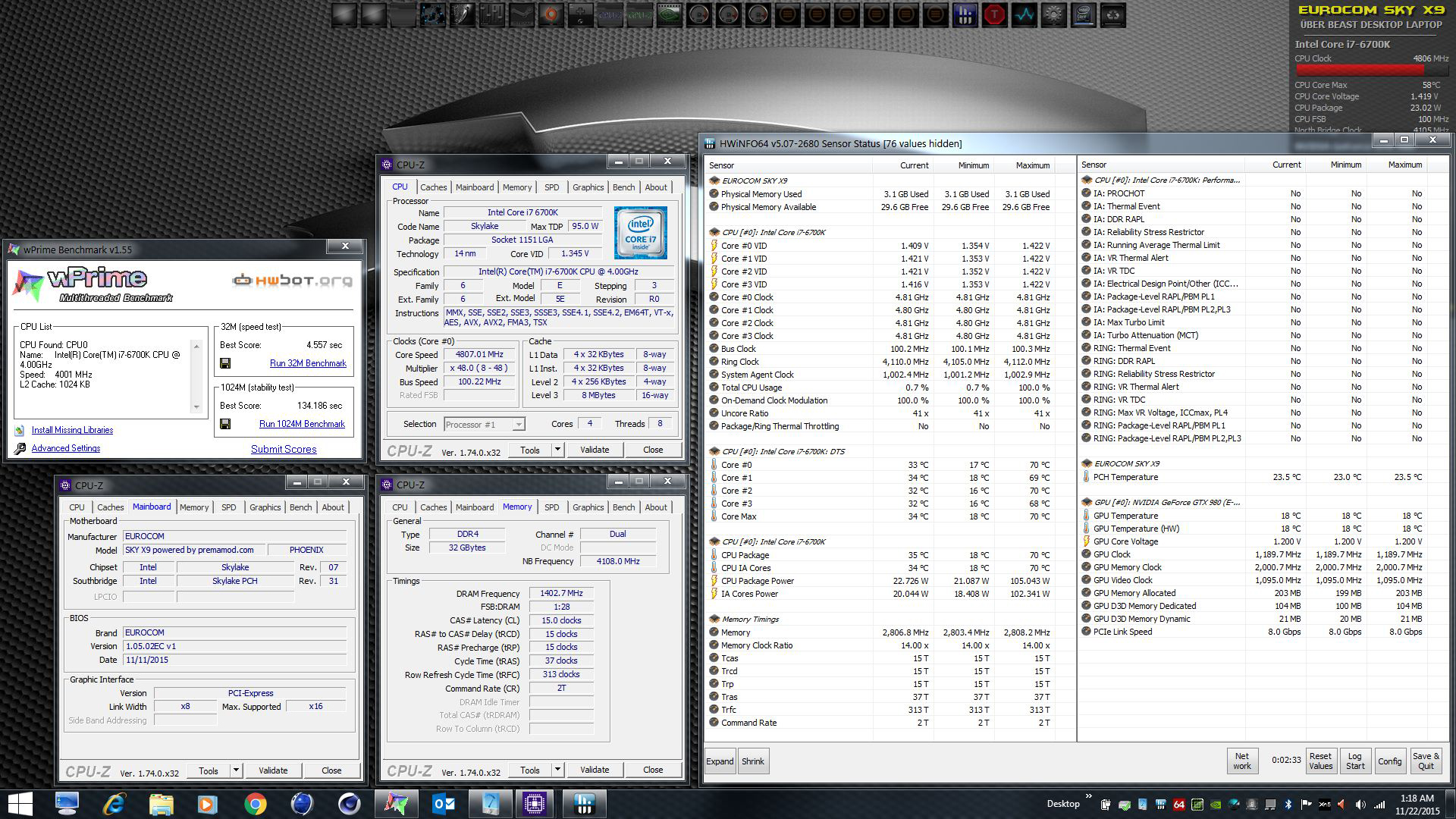Image resolution: width=1456 pixels, height=819 pixels.
Task: Open SPD tab in CPU-Z CPU window
Action: [x=552, y=187]
